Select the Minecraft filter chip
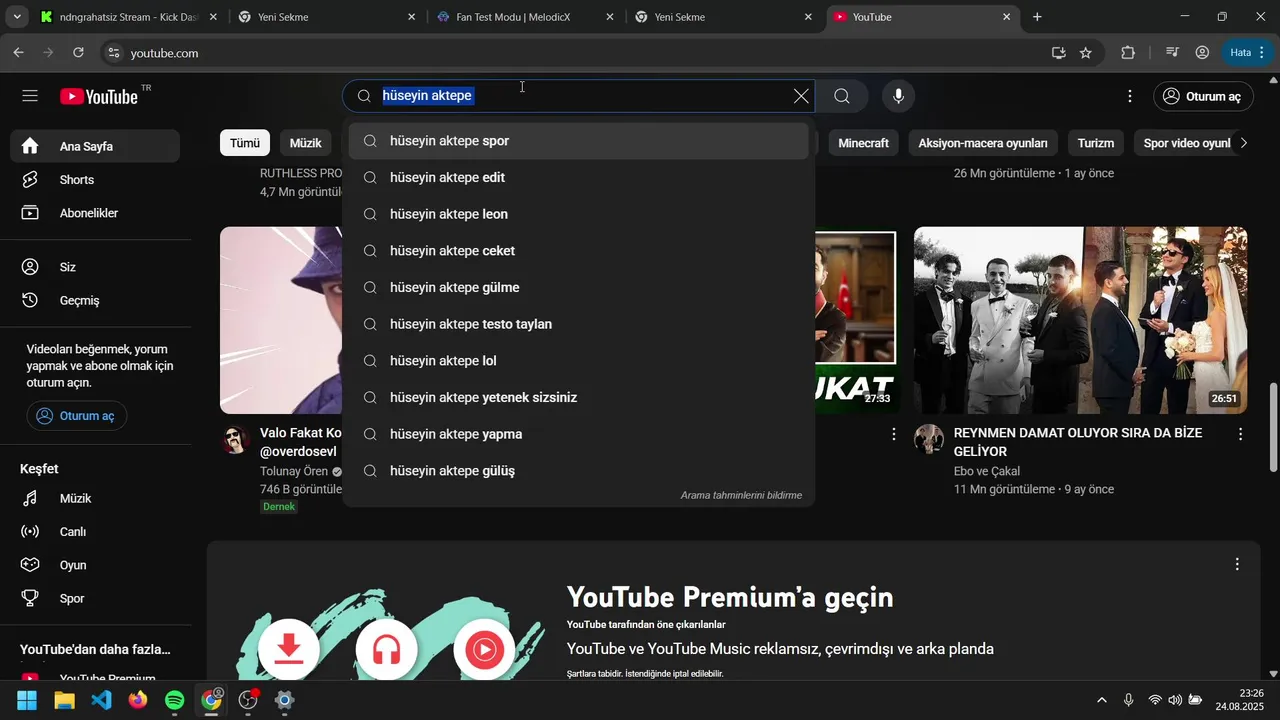Image resolution: width=1280 pixels, height=720 pixels. coord(863,143)
